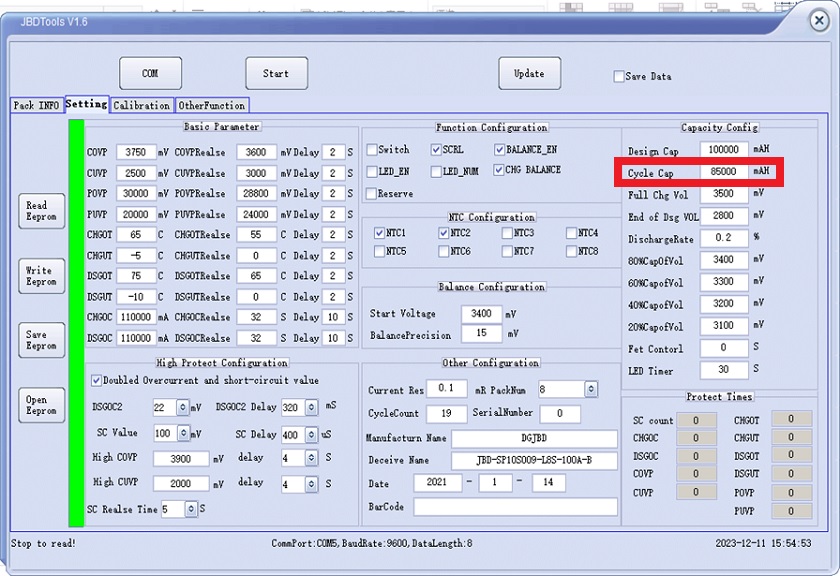Uncheck the SCRL checkbox
The height and width of the screenshot is (576, 840).
[436, 149]
